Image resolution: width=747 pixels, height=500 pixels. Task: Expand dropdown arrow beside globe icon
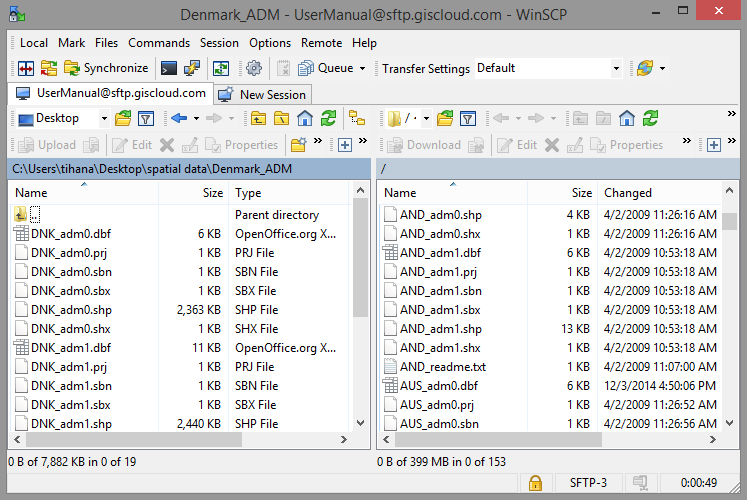[663, 69]
